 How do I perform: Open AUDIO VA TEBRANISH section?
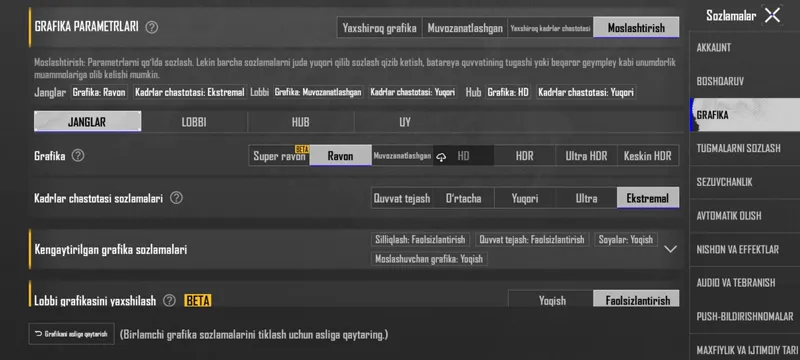(x=745, y=282)
